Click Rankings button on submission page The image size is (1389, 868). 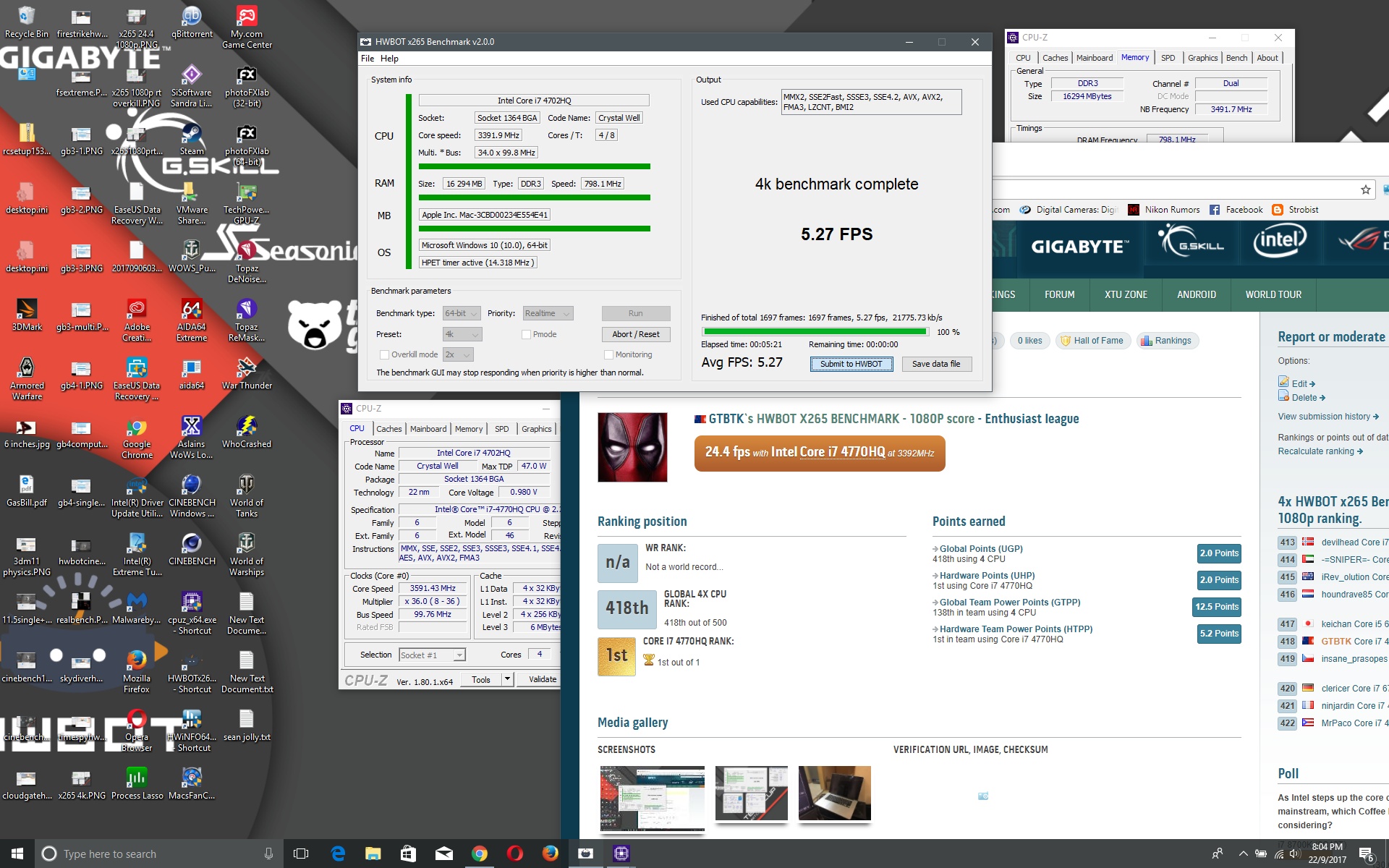(x=1166, y=341)
